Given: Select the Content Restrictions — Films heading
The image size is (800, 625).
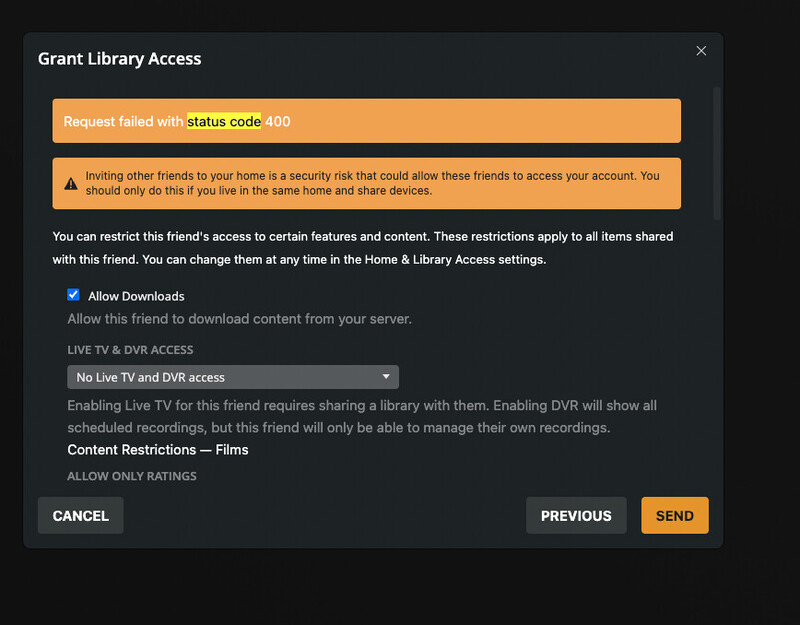Looking at the screenshot, I should (x=158, y=450).
